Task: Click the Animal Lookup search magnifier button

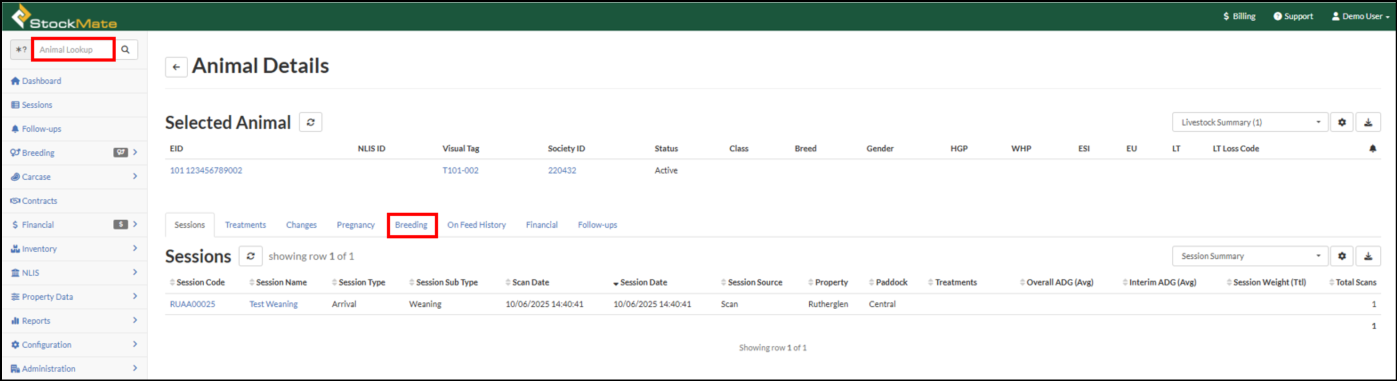Action: point(126,49)
